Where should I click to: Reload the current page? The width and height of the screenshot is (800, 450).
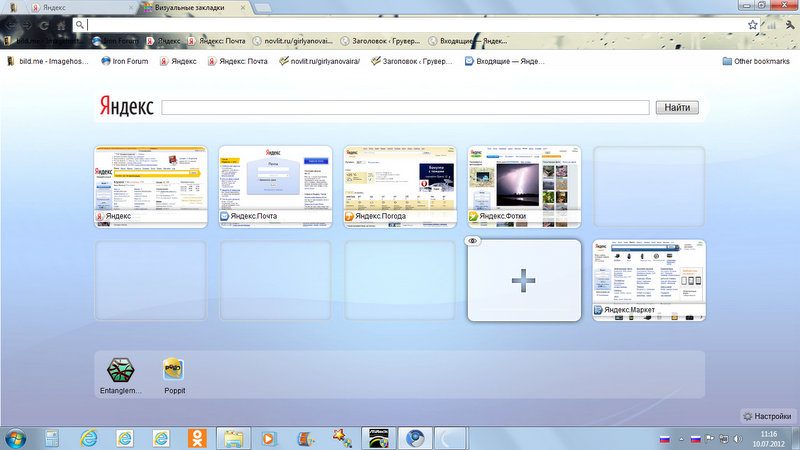point(44,25)
